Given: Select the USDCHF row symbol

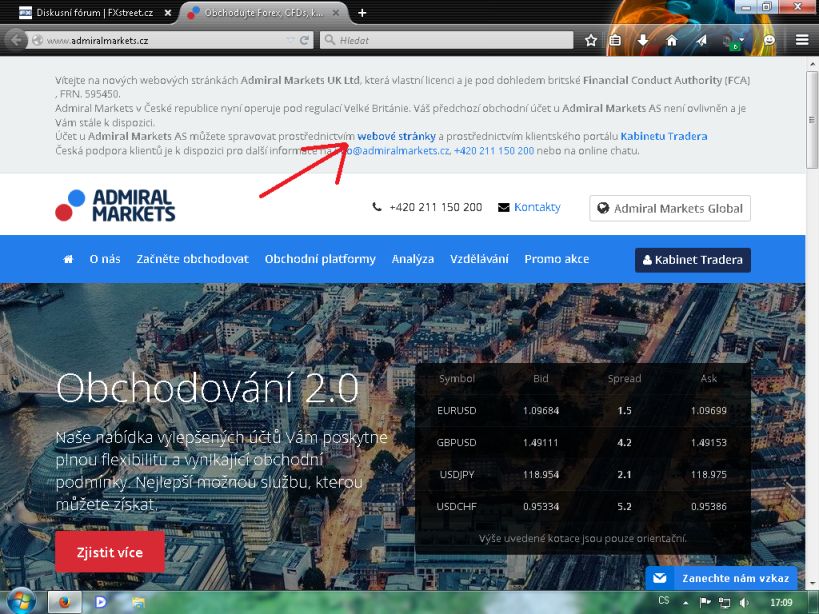Looking at the screenshot, I should point(457,506).
